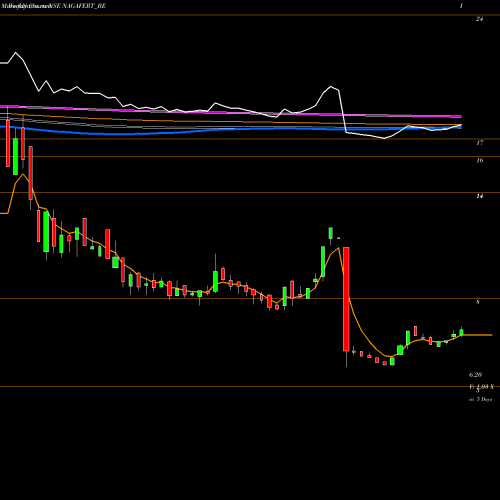Click the 6.20 price value

point(475,375)
